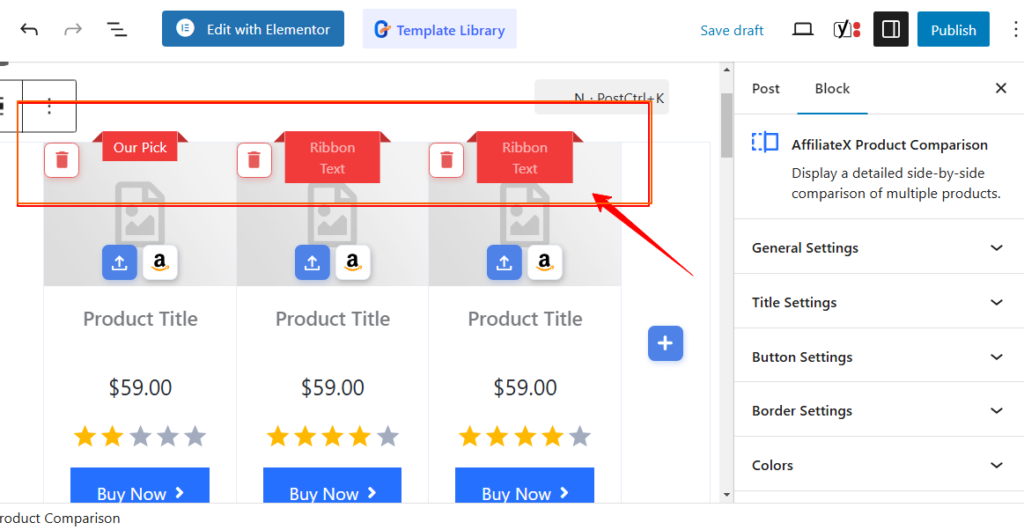Edit the third column Product Title

point(524,319)
